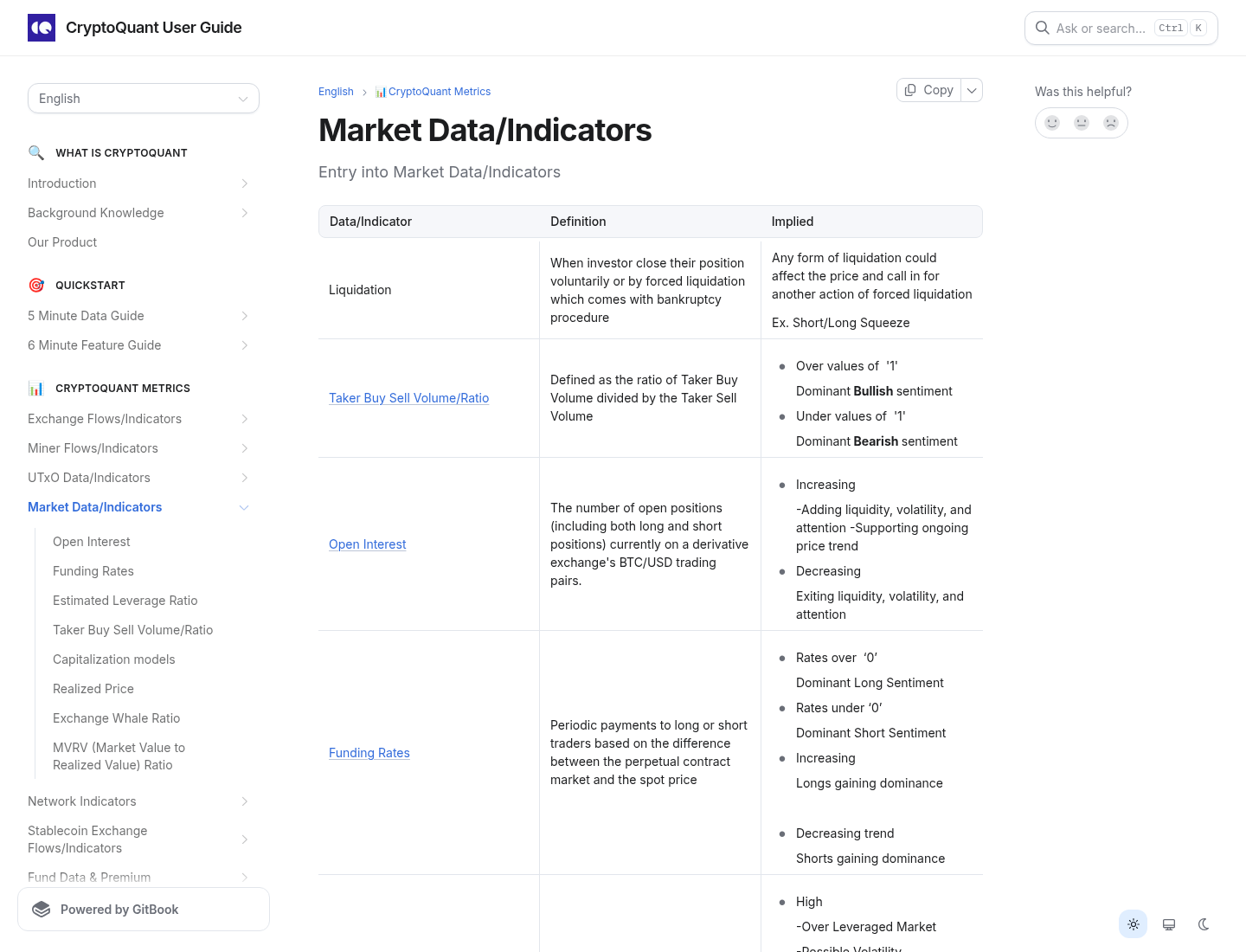The height and width of the screenshot is (952, 1246).
Task: Click the CryptoQuant logo icon
Action: [42, 28]
